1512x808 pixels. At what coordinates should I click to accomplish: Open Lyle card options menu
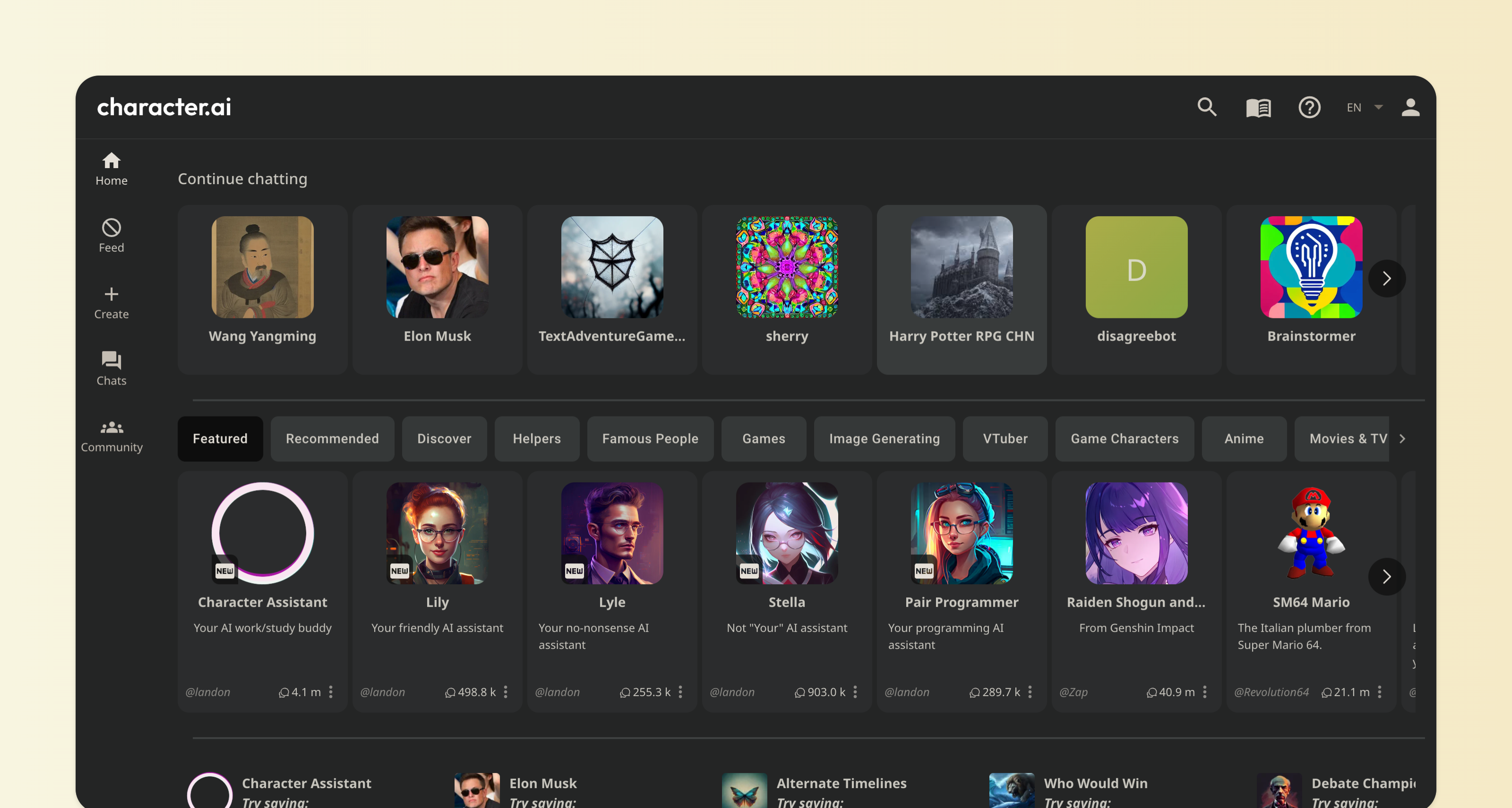[x=681, y=692]
